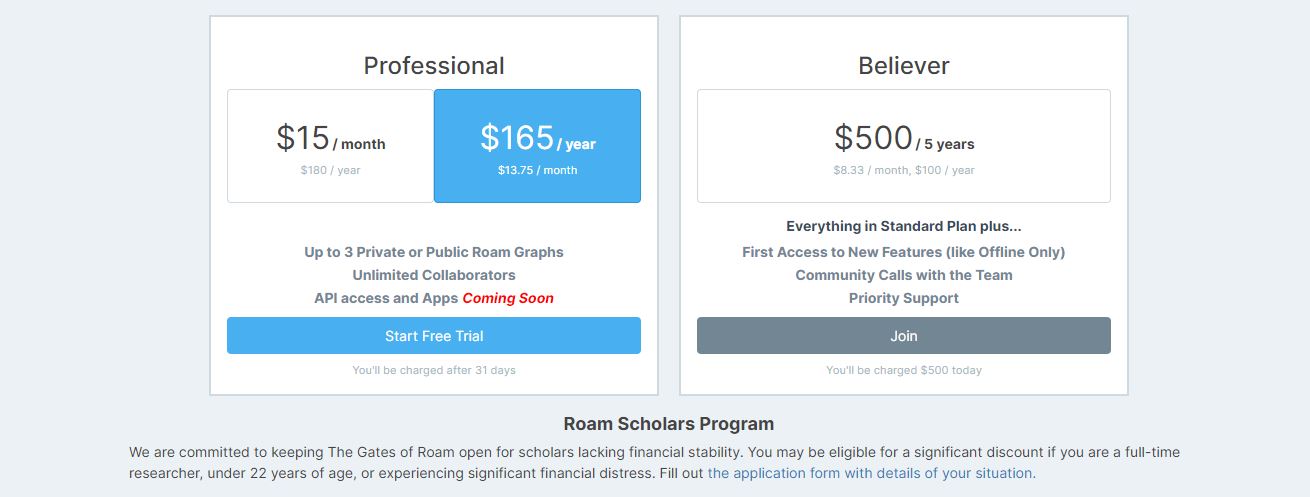Click "First Access to New Features" line
The width and height of the screenshot is (1310, 497).
coord(903,252)
